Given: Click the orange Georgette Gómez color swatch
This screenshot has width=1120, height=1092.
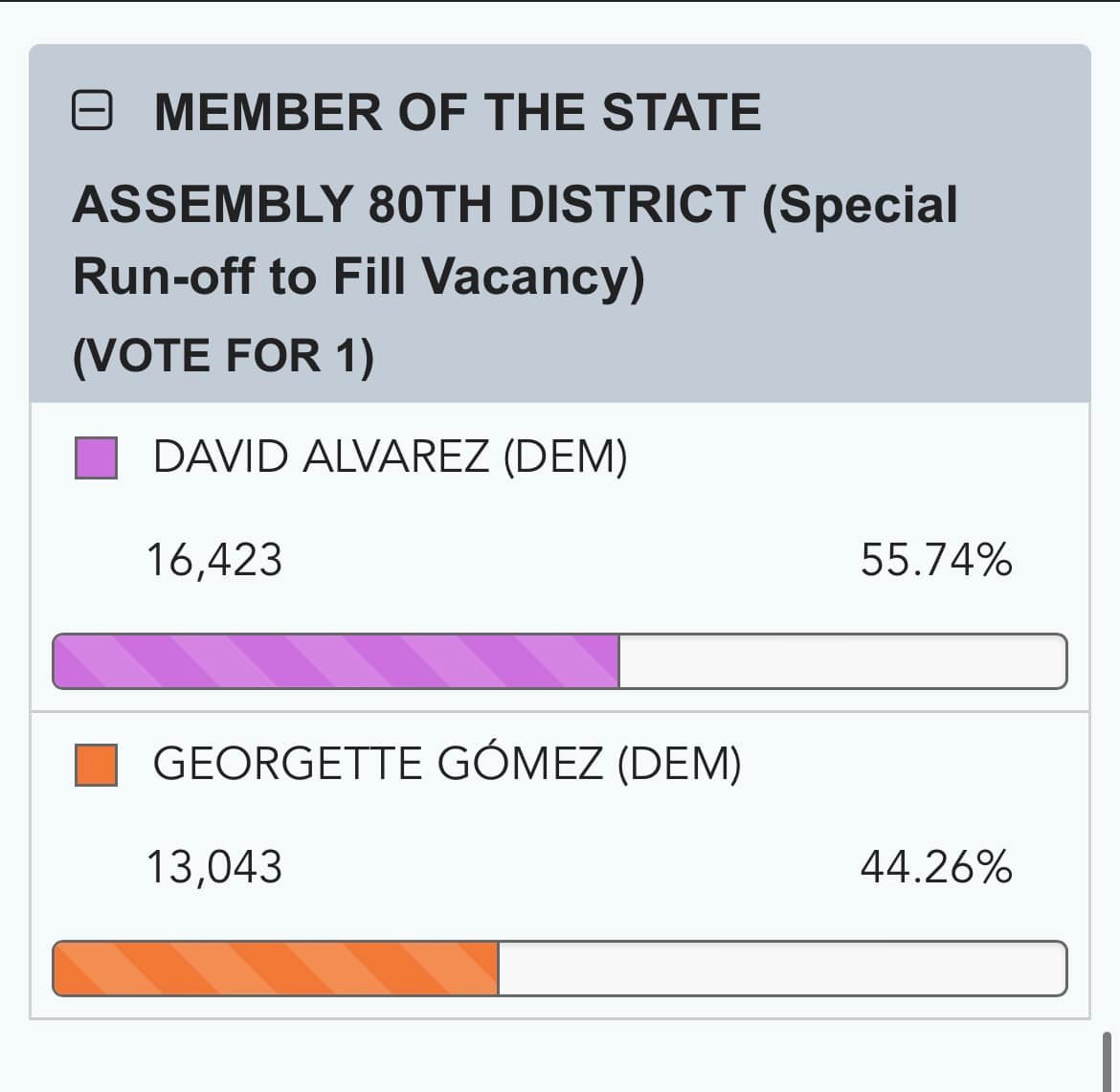Looking at the screenshot, I should tap(96, 766).
